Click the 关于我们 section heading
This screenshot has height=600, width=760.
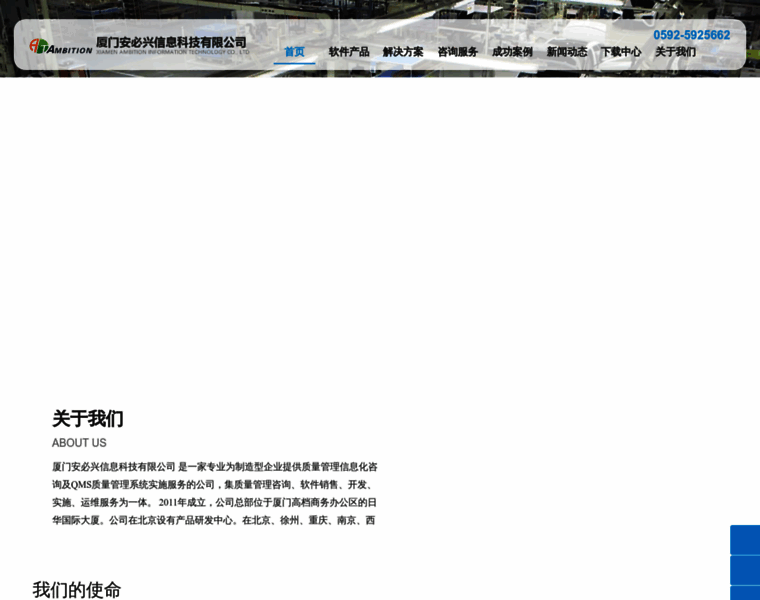pyautogui.click(x=88, y=419)
